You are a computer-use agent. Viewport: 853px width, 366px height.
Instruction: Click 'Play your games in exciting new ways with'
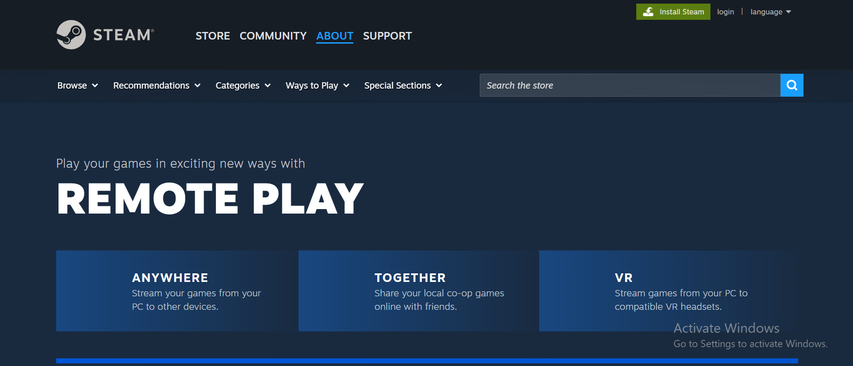(181, 163)
